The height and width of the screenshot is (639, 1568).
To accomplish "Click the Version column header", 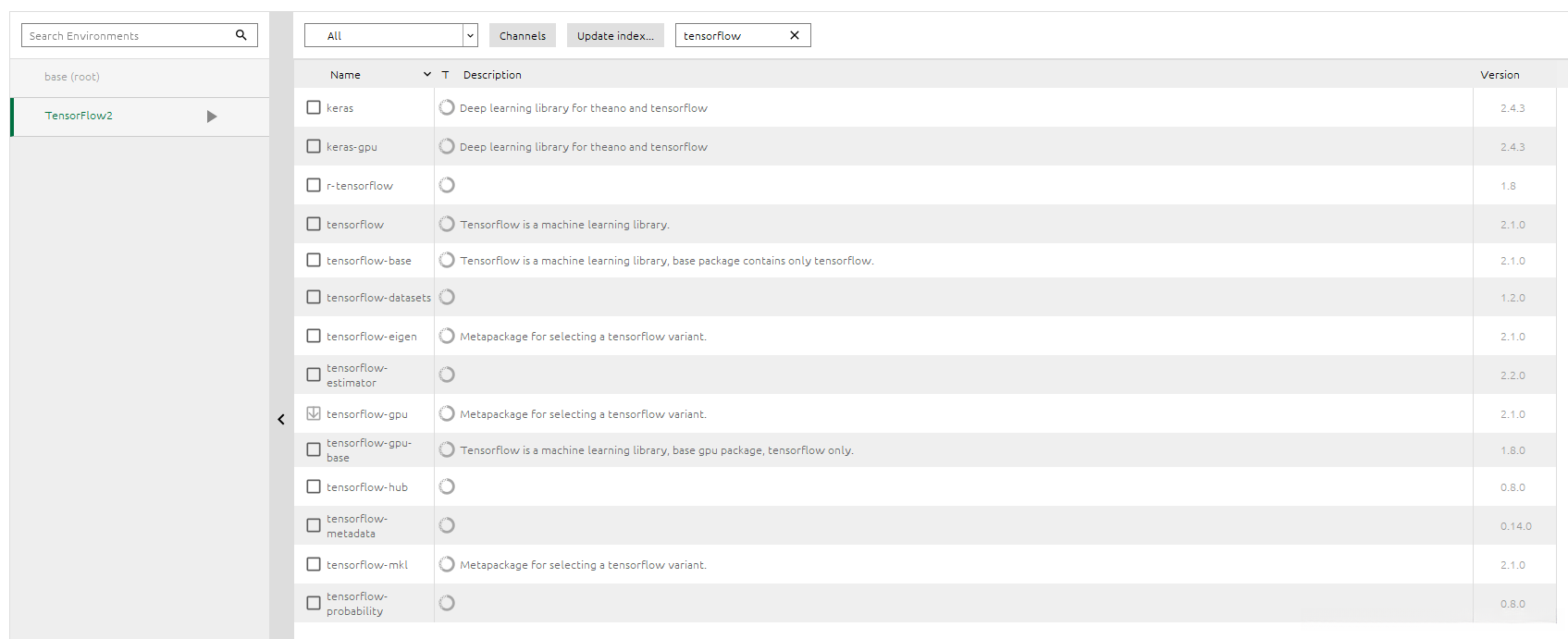I will [x=1500, y=75].
